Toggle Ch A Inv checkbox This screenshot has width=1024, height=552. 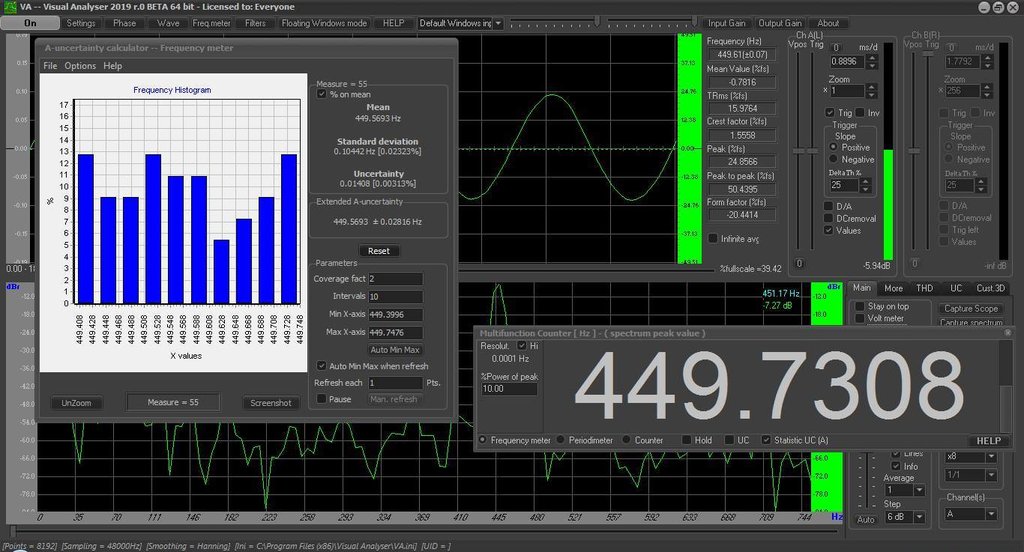(860, 112)
